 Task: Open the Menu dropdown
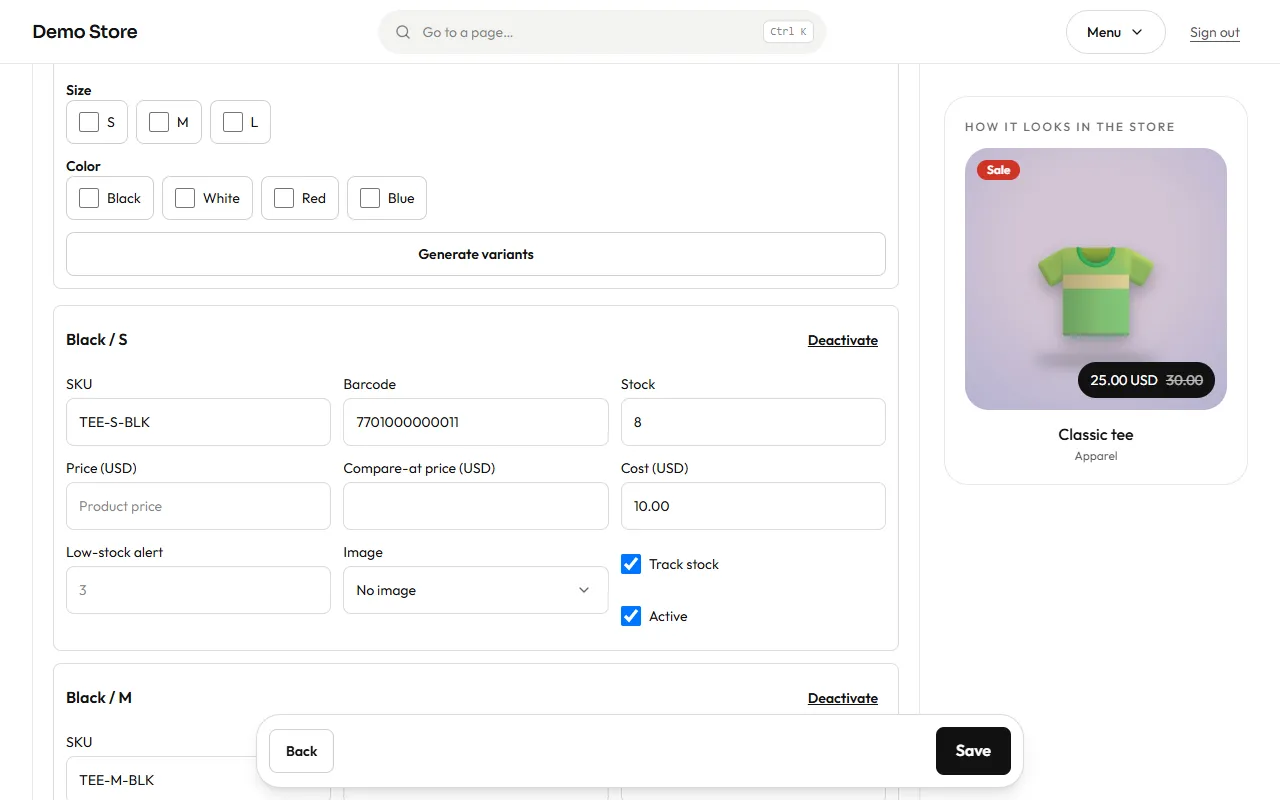tap(1115, 32)
